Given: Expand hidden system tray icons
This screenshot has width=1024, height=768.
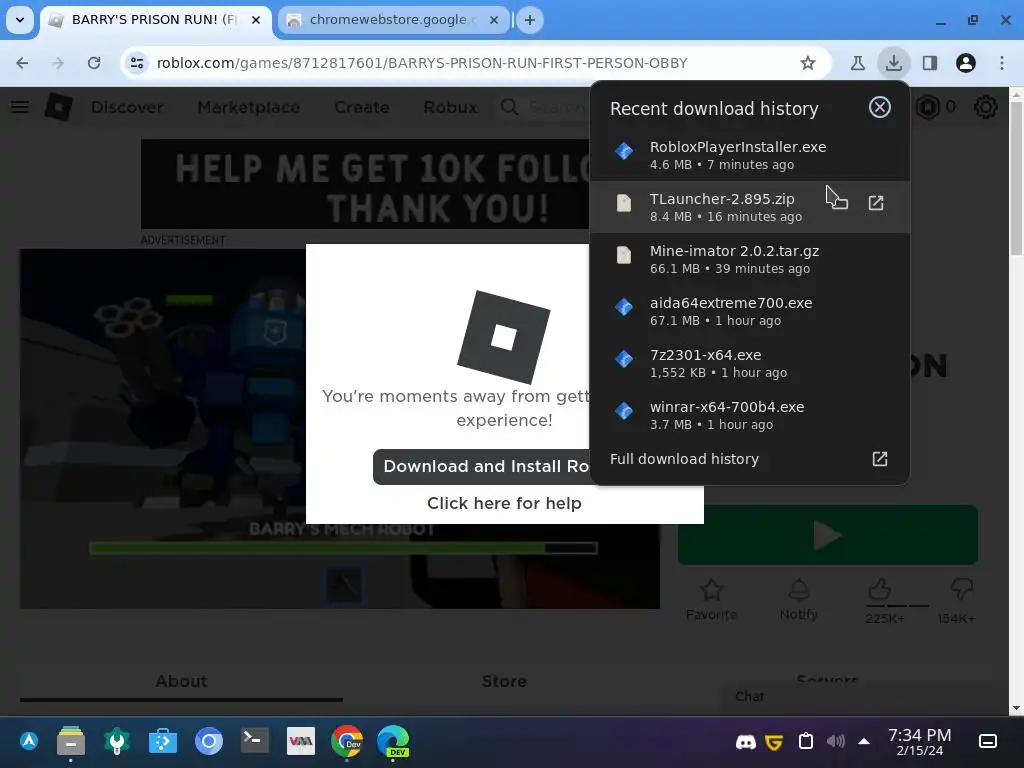Looking at the screenshot, I should pyautogui.click(x=863, y=741).
